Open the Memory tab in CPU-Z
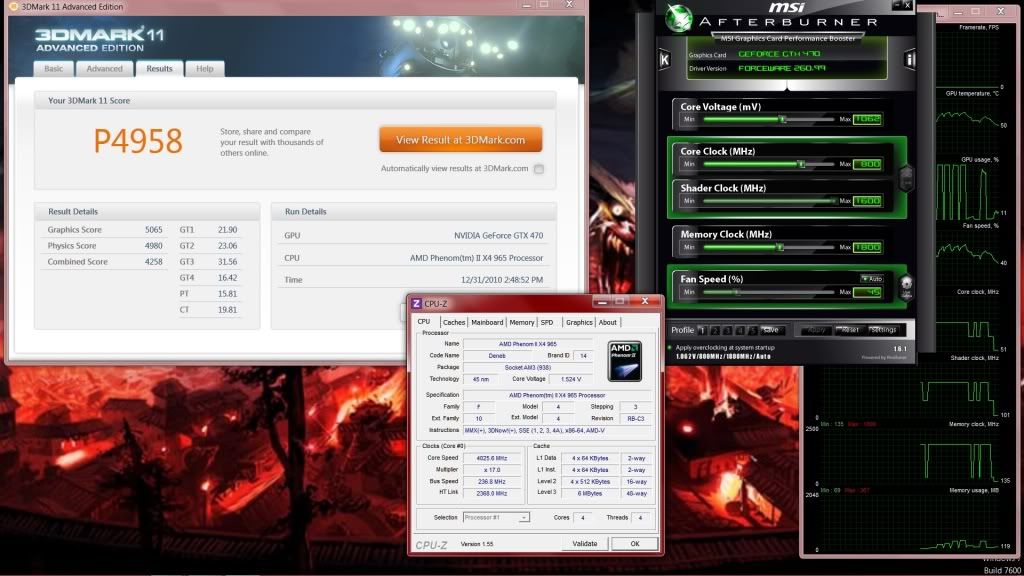 pos(522,322)
